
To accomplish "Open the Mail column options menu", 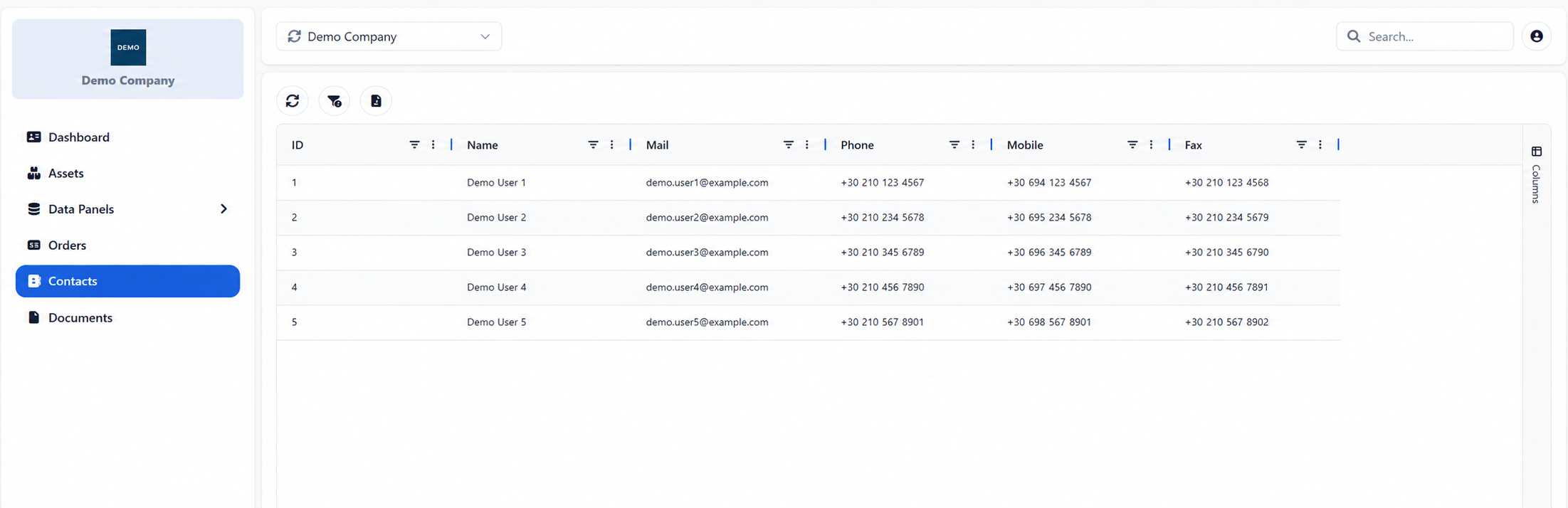I will [807, 144].
